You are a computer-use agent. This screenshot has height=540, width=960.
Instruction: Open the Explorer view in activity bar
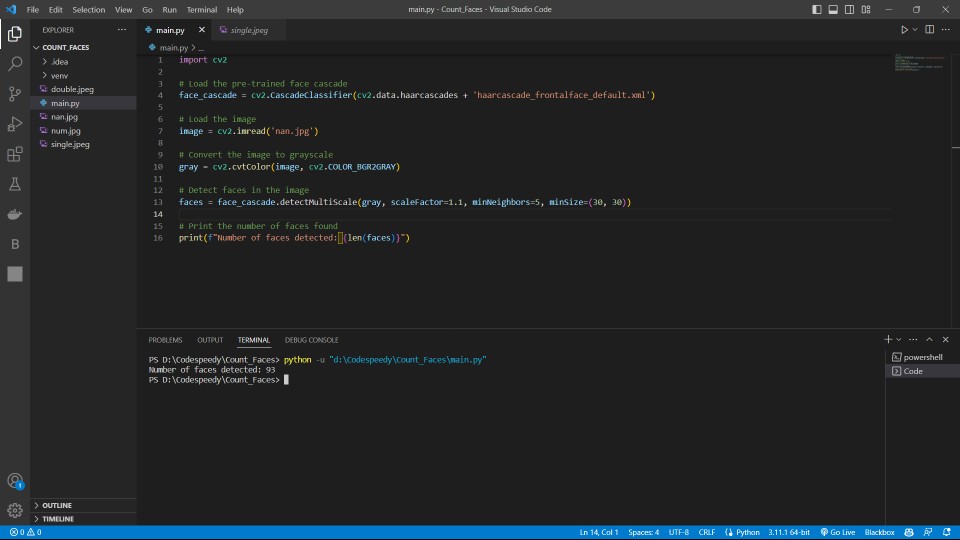click(15, 34)
